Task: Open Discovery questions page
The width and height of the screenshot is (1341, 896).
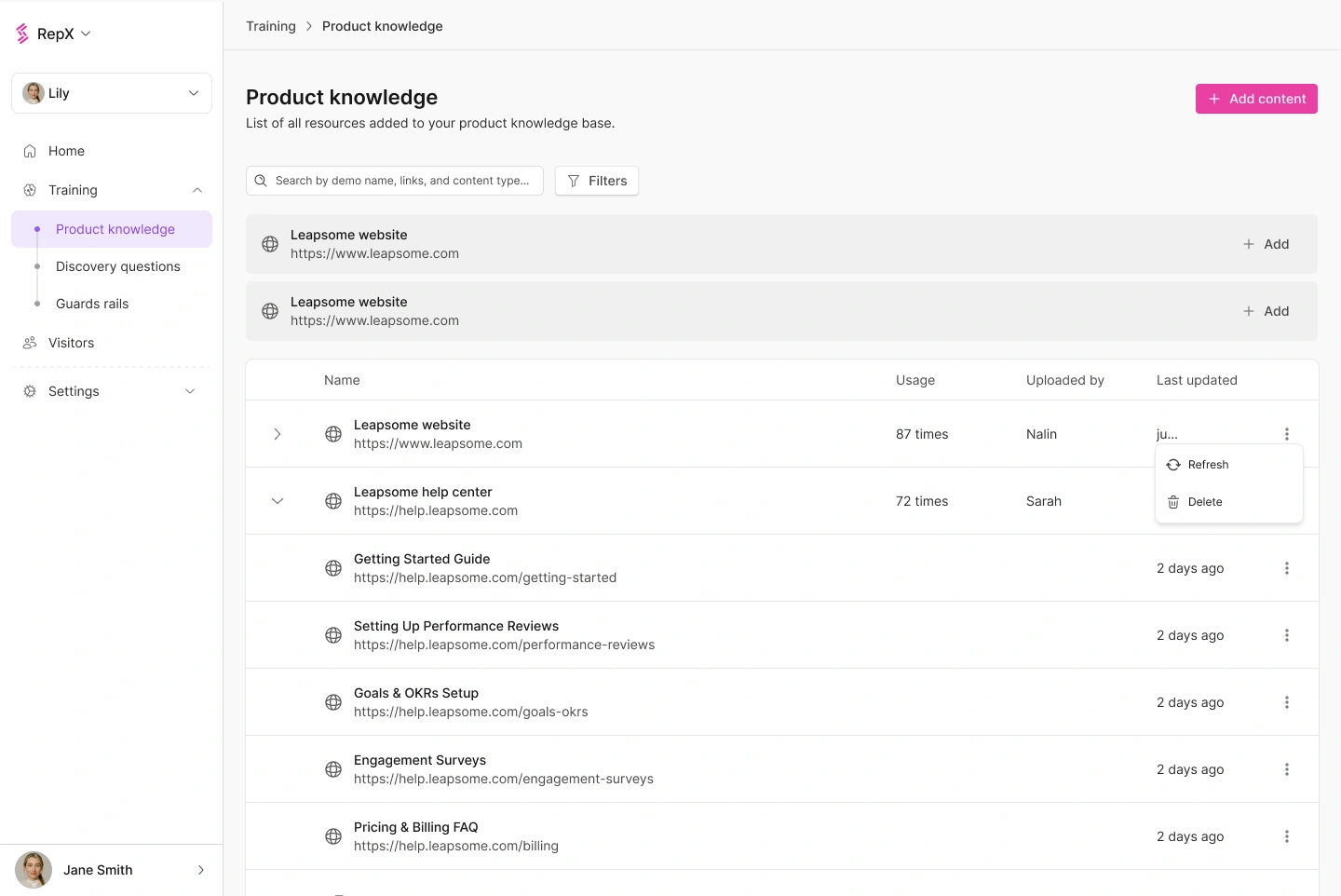Action: coord(118,266)
